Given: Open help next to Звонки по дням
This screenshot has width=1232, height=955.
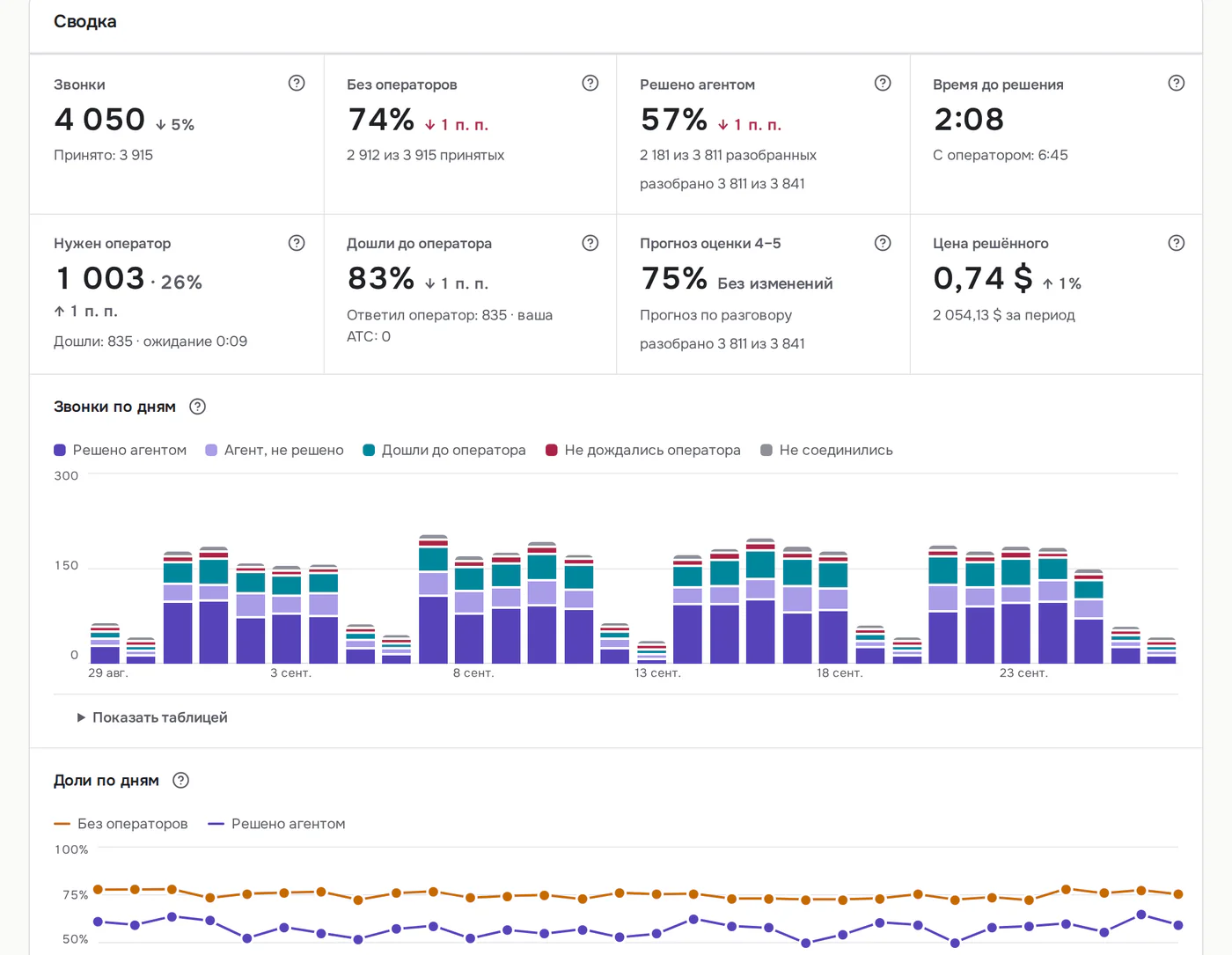Looking at the screenshot, I should [x=198, y=407].
